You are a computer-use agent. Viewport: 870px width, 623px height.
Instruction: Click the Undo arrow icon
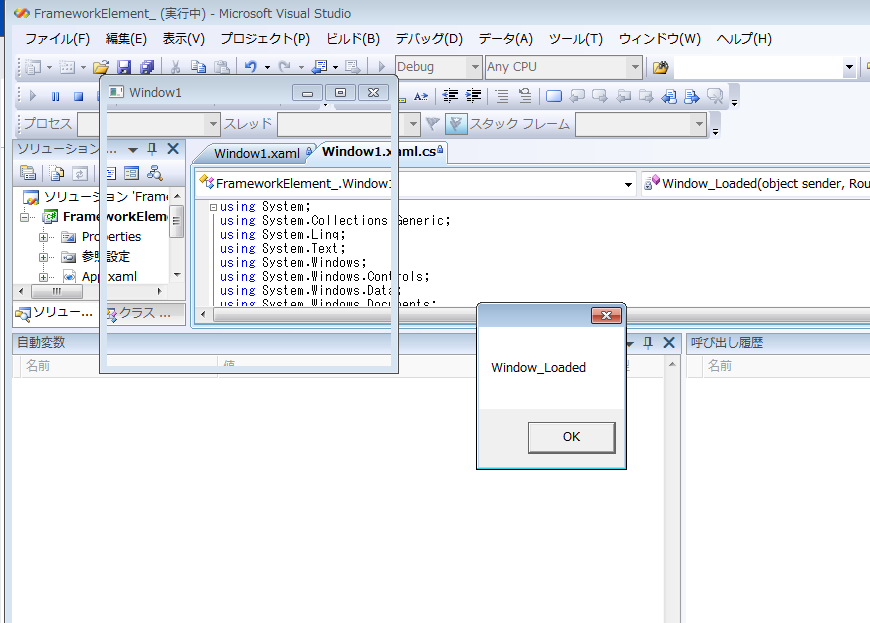click(251, 67)
